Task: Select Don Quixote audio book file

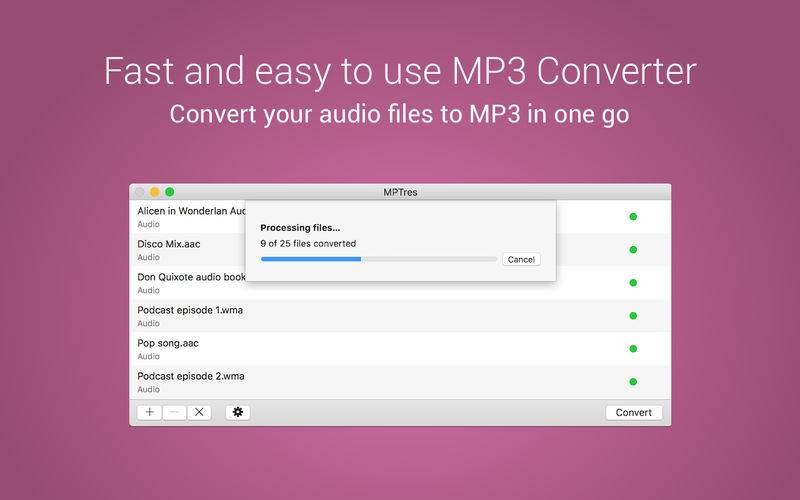Action: [x=401, y=283]
